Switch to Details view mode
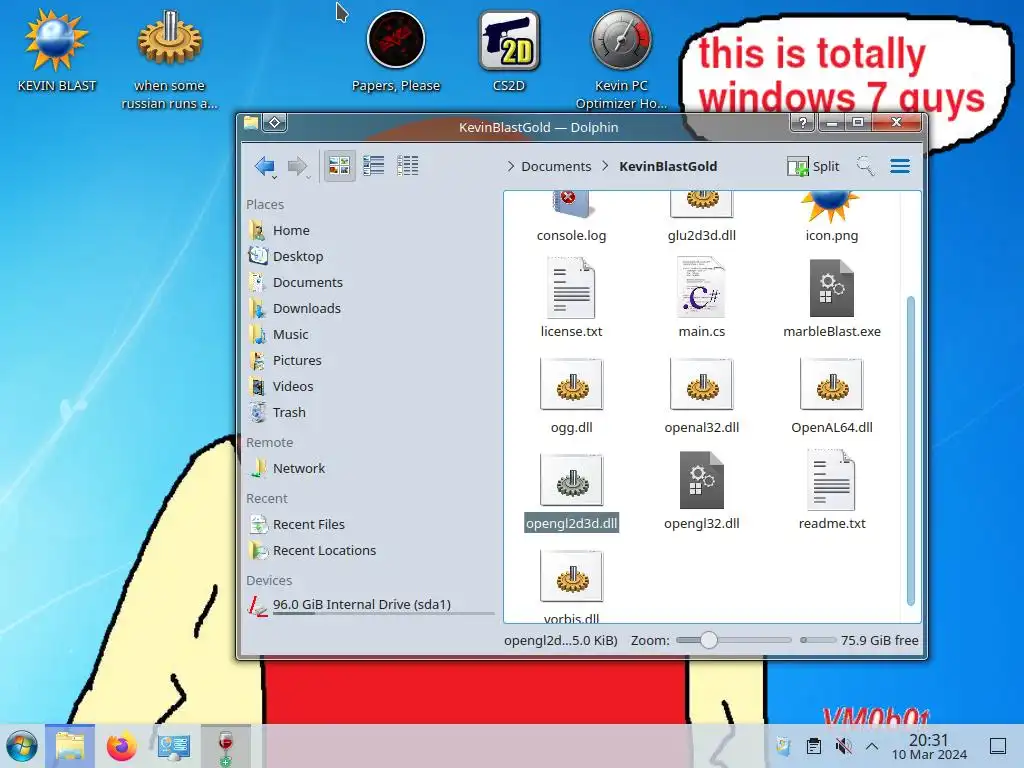The height and width of the screenshot is (768, 1024). click(x=408, y=166)
